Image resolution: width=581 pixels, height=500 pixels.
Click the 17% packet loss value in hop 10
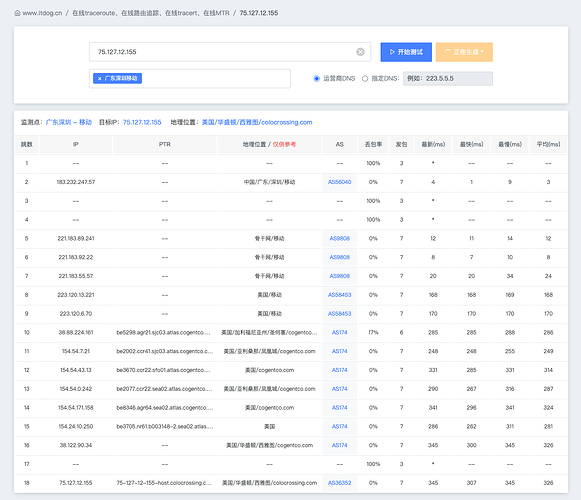coord(373,332)
